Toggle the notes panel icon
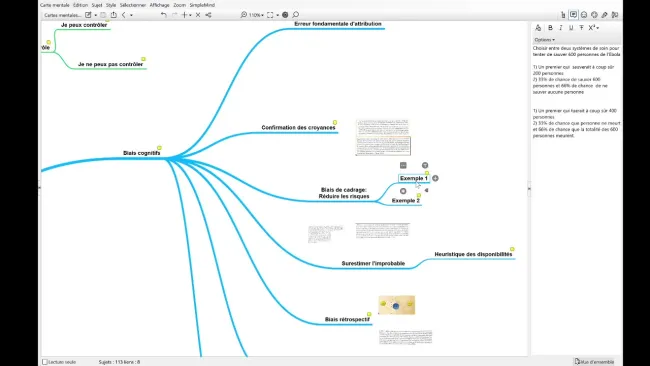 click(573, 15)
